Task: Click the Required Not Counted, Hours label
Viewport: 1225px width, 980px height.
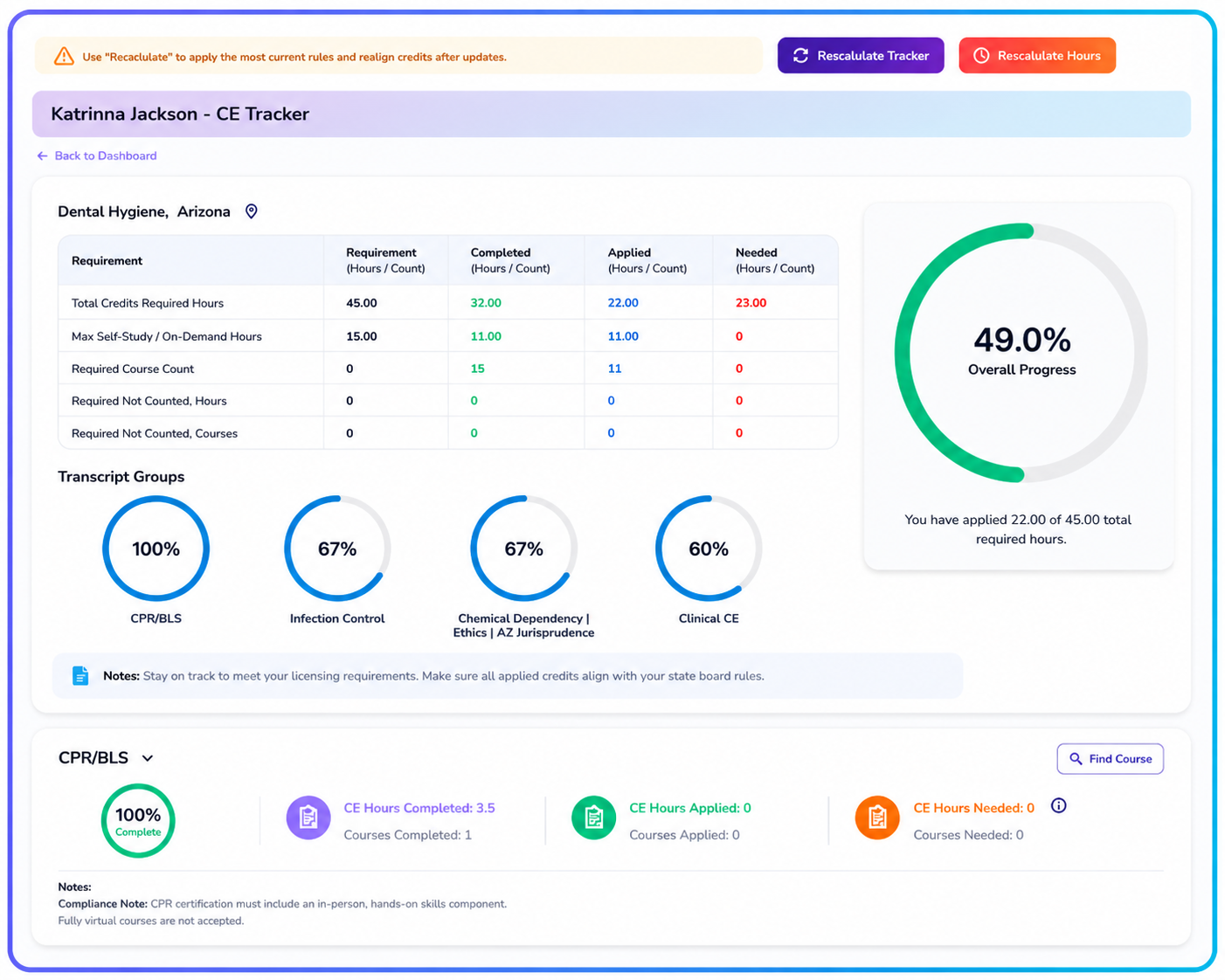Action: point(149,401)
